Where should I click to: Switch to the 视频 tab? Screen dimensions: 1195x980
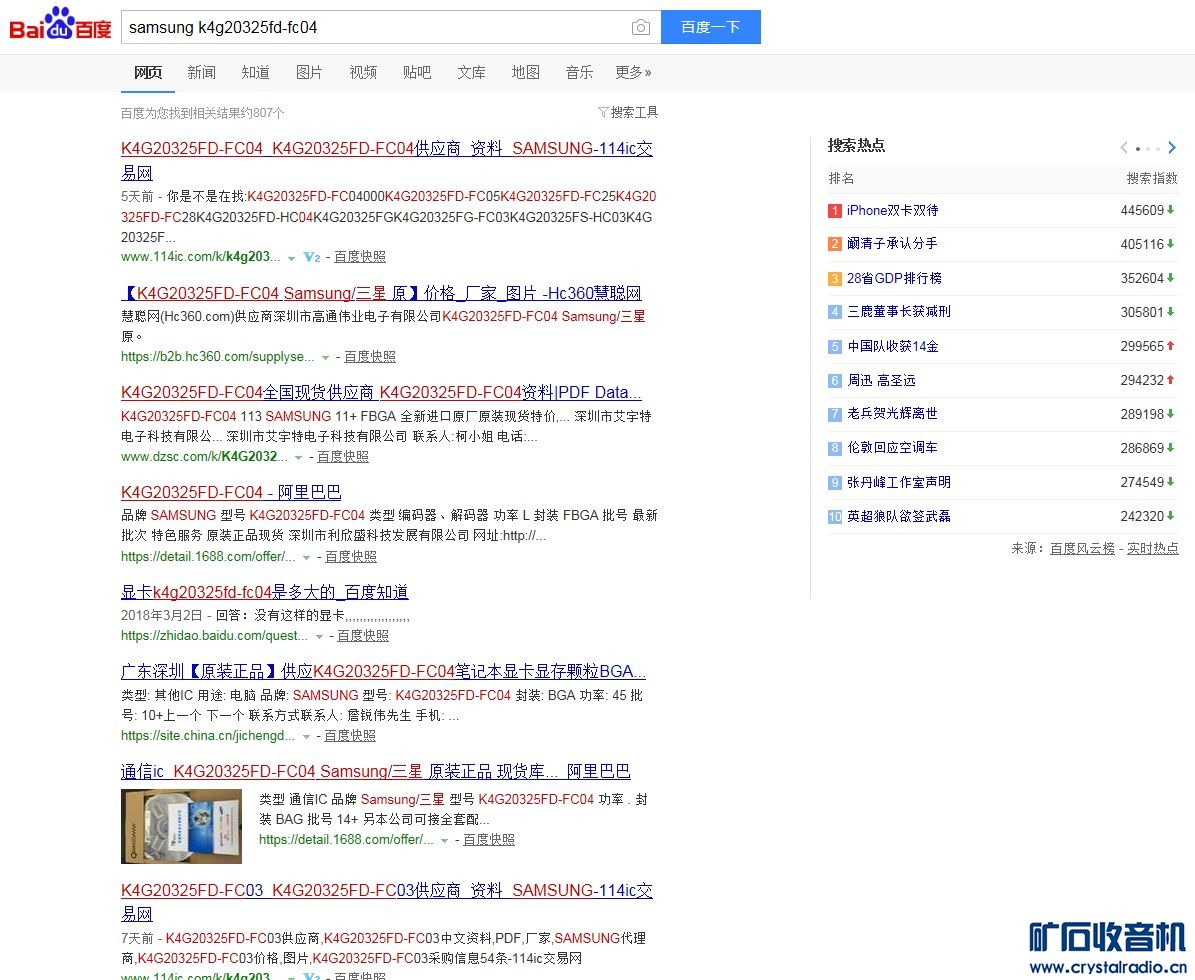pos(363,72)
